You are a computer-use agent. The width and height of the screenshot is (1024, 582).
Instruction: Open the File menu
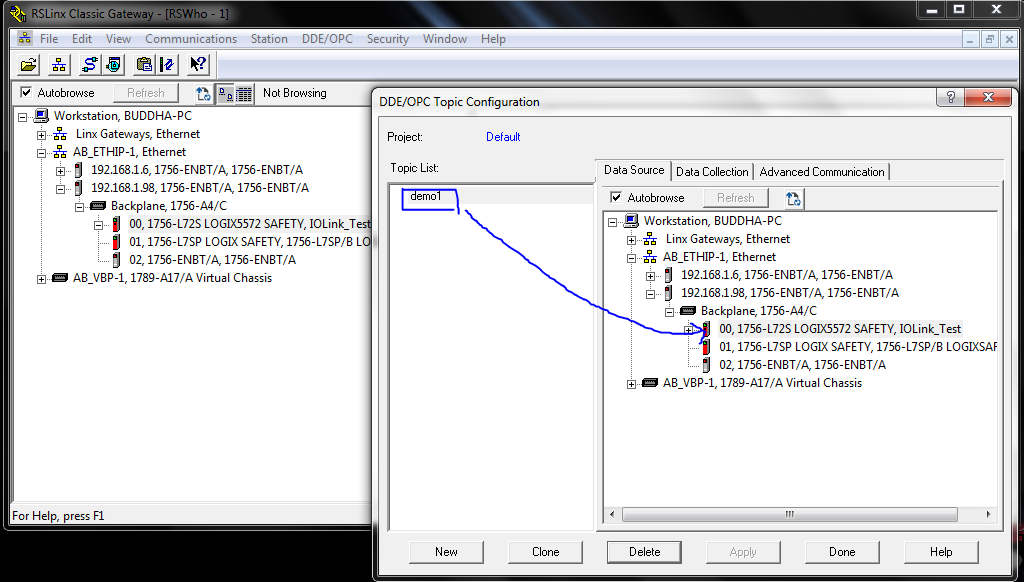49,39
